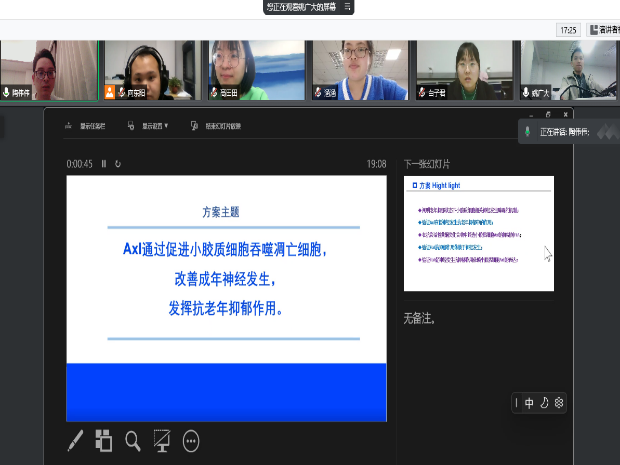Restart the presentation timer
Image resolution: width=620 pixels, height=465 pixels.
(118, 164)
